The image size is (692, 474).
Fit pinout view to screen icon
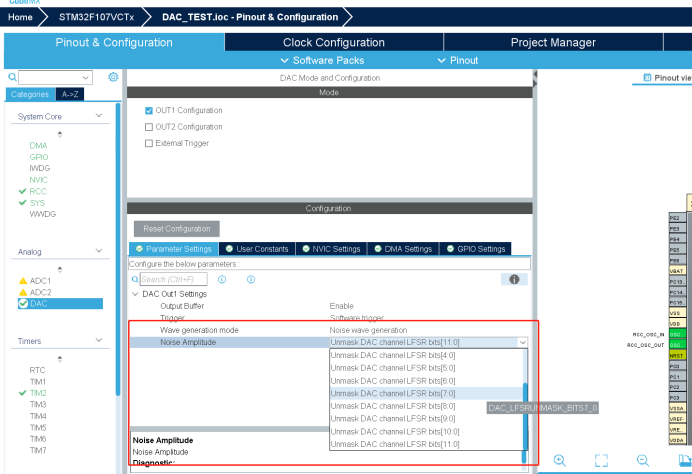pyautogui.click(x=601, y=460)
